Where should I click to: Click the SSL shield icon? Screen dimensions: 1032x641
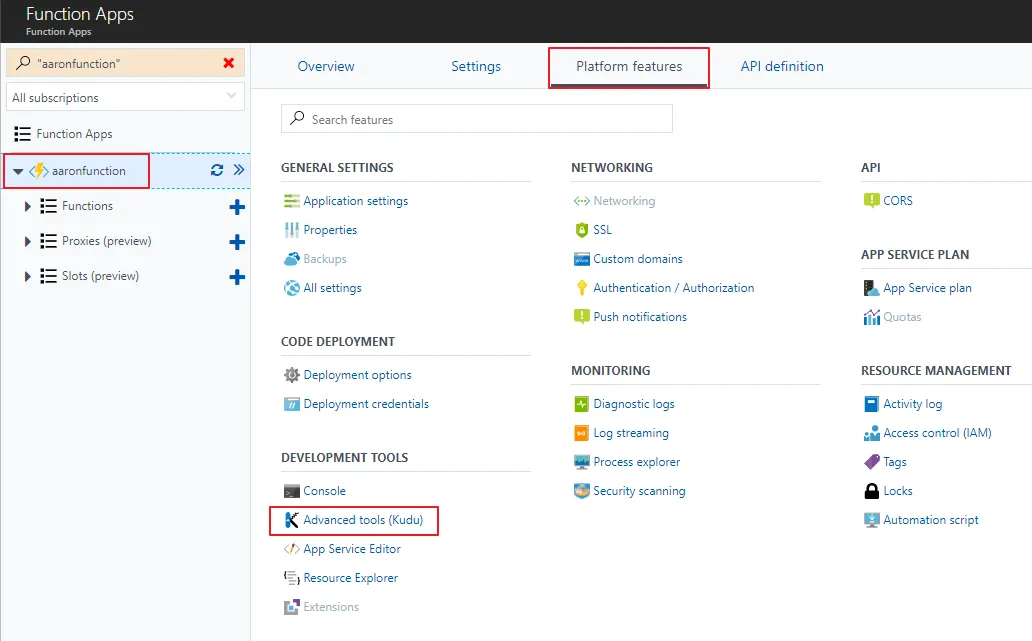tap(582, 230)
